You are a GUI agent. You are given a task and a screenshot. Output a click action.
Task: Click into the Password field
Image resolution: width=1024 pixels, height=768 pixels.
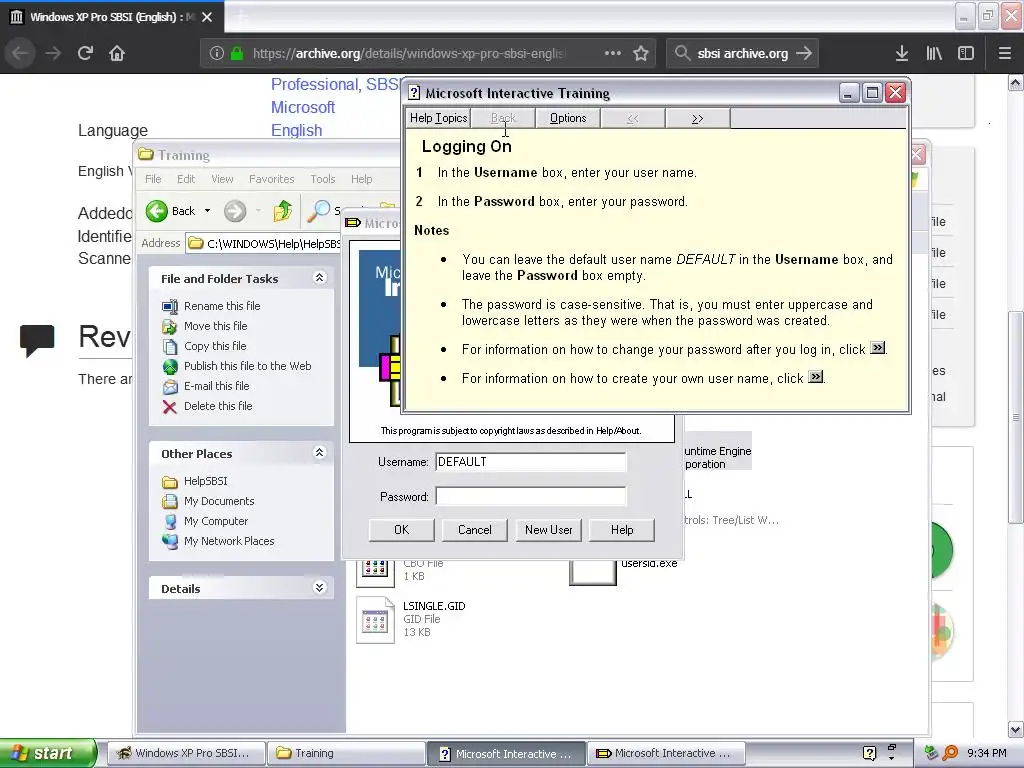tap(530, 496)
